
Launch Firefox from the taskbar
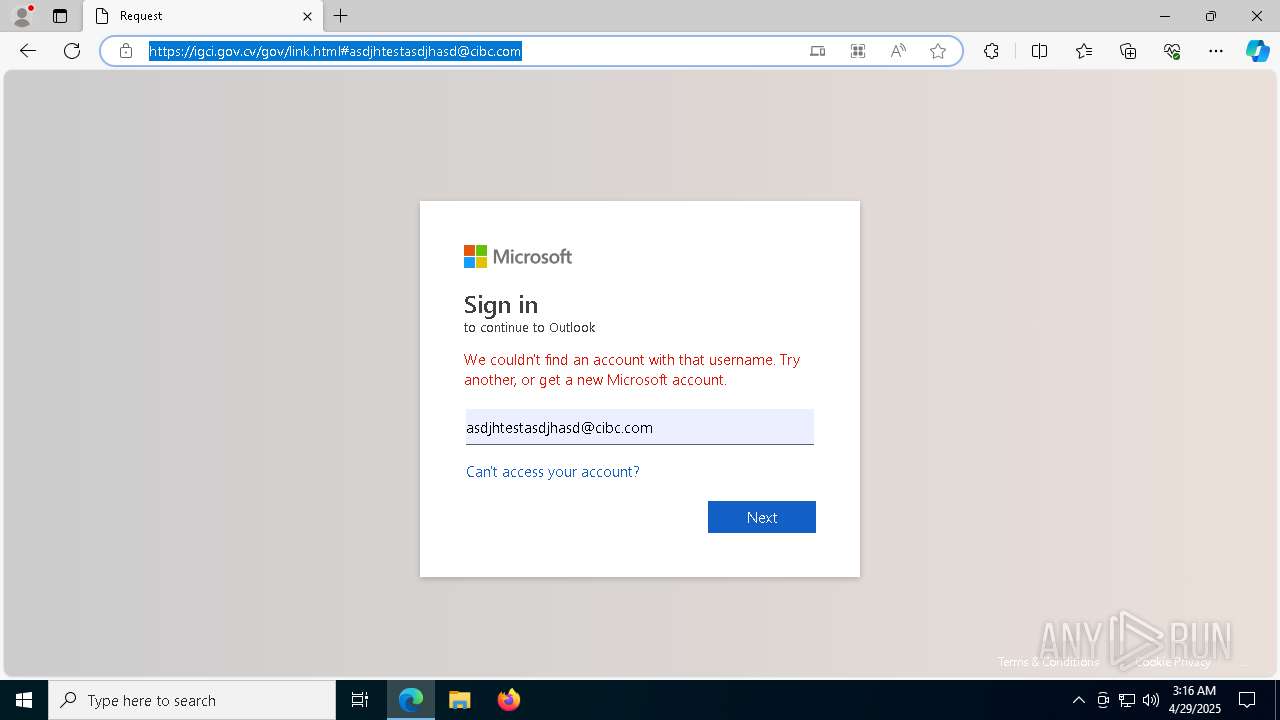click(508, 700)
